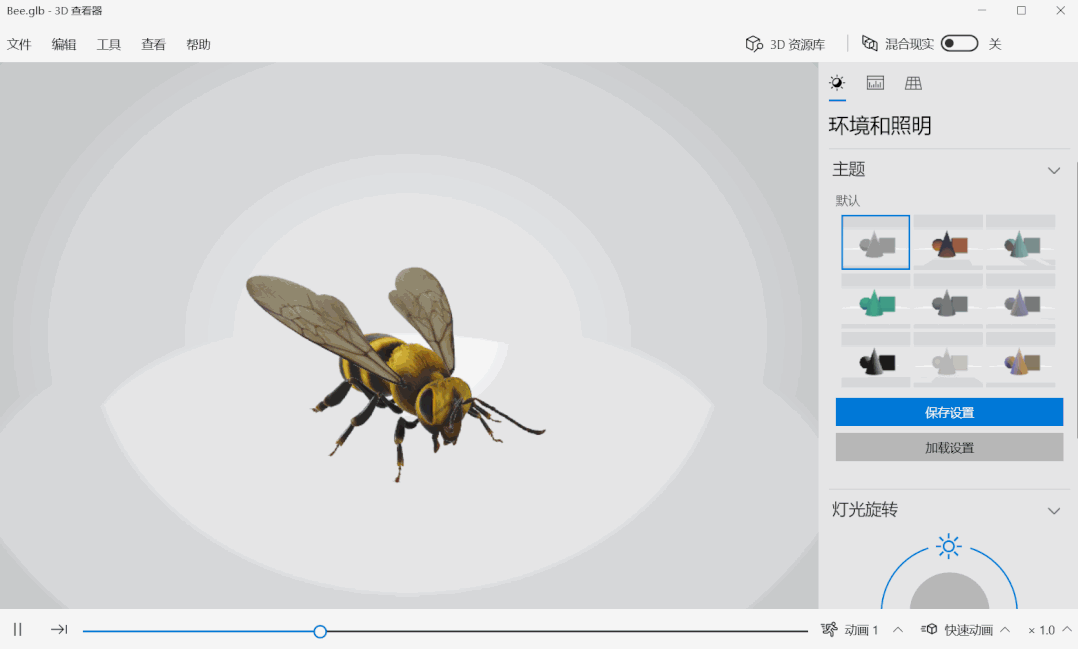Screen dimensions: 1078x649
Task: Switch to the grid and views tab
Action: click(x=913, y=83)
